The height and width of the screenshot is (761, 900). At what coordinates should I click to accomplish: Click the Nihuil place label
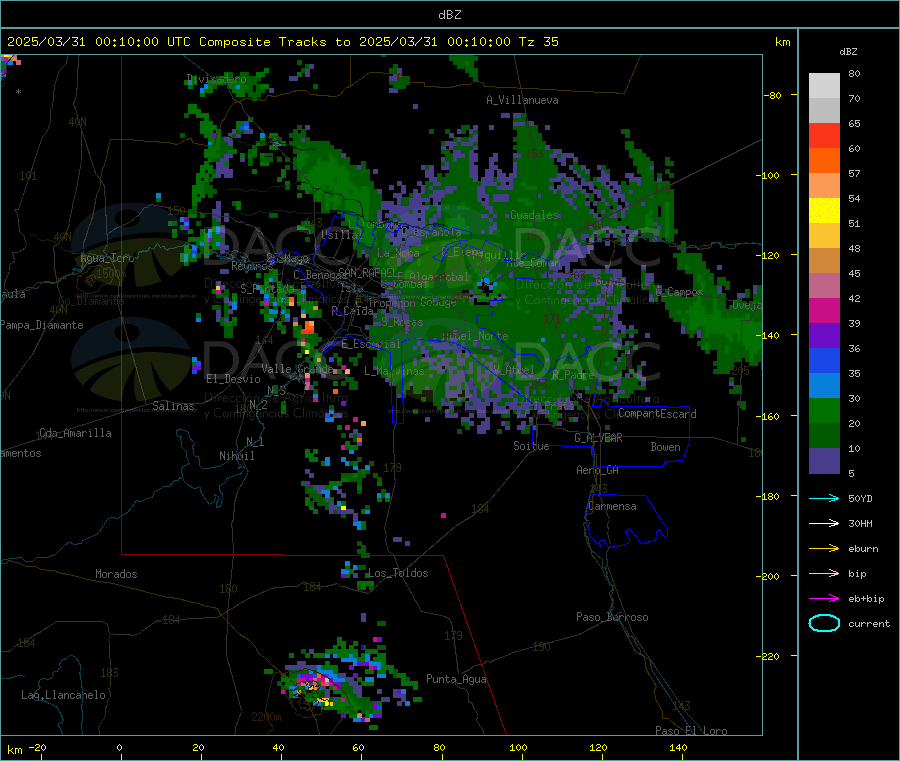(237, 456)
